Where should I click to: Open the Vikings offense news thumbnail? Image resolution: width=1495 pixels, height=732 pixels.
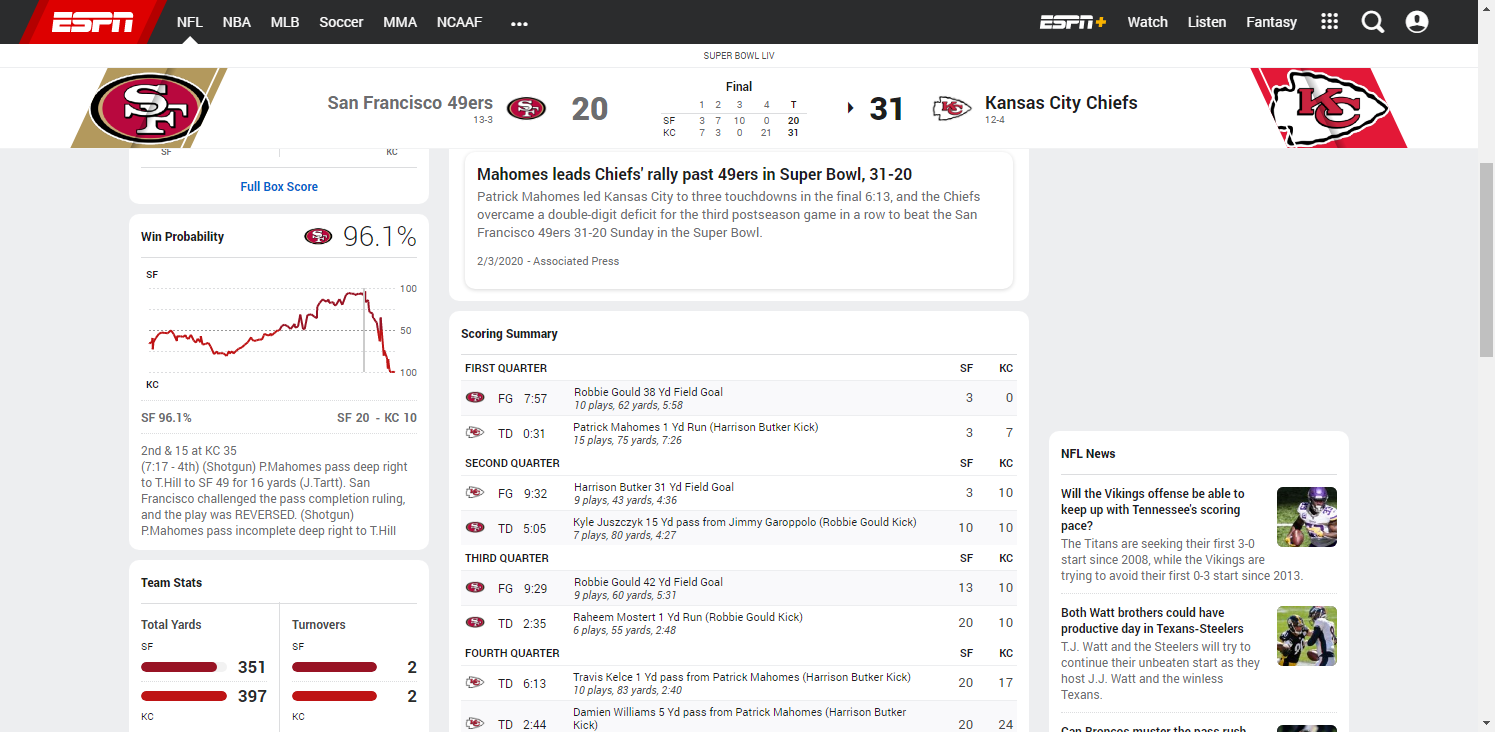click(1306, 517)
